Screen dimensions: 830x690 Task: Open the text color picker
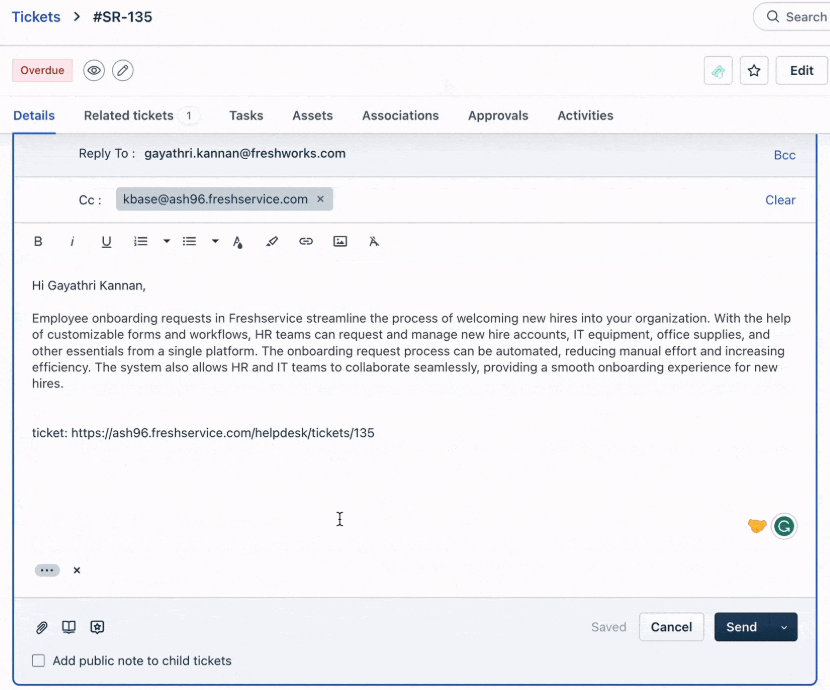tap(238, 242)
